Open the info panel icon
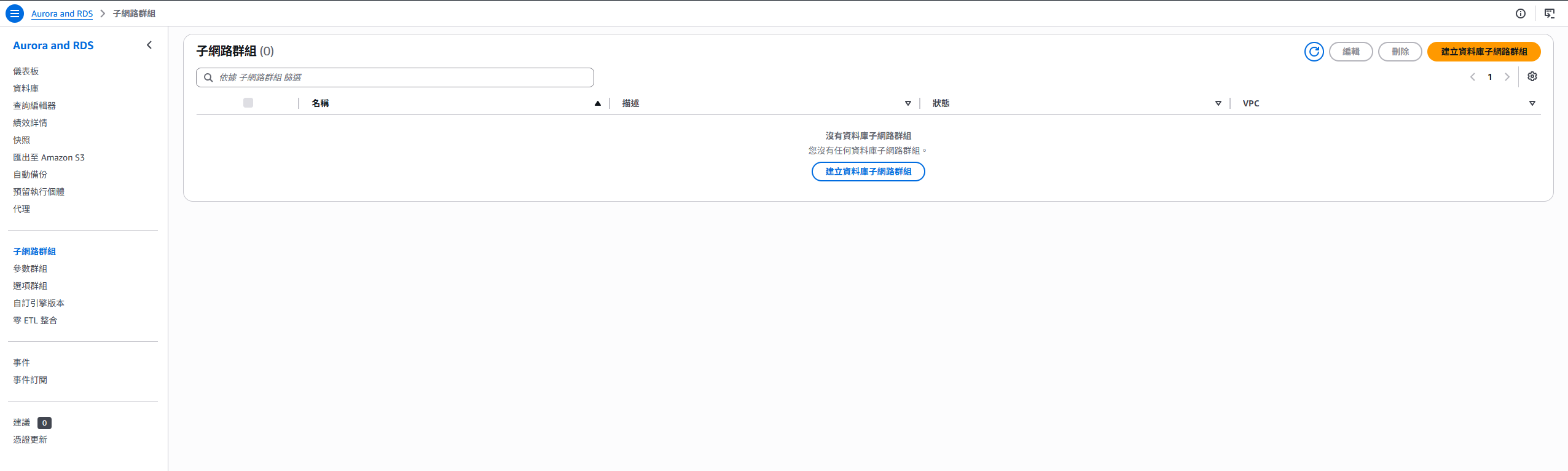The image size is (1568, 471). tap(1521, 14)
